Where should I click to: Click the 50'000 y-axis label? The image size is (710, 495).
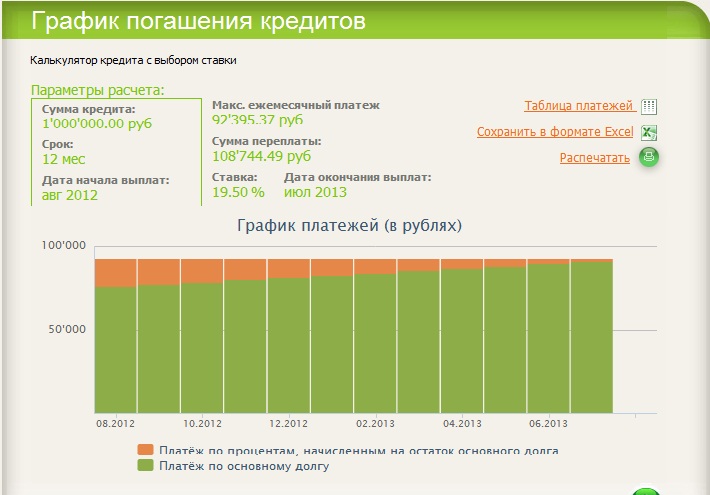67,329
